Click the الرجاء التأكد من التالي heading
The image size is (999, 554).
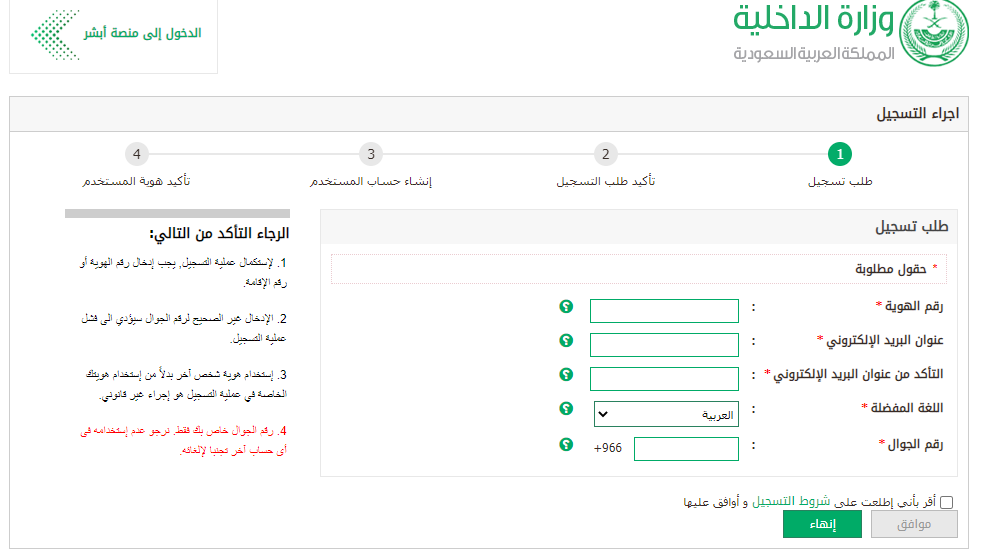pos(219,234)
